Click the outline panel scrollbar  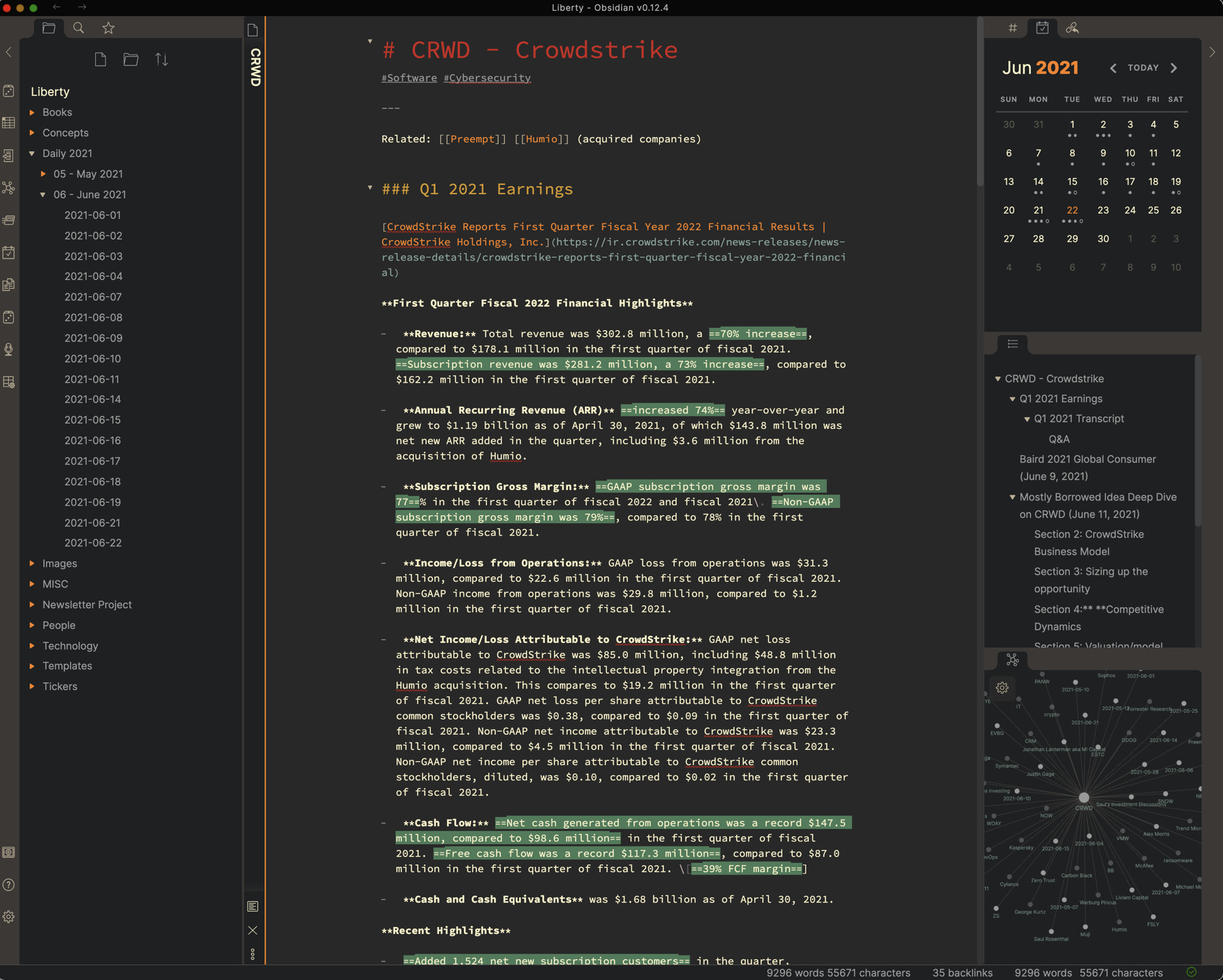pyautogui.click(x=1197, y=442)
